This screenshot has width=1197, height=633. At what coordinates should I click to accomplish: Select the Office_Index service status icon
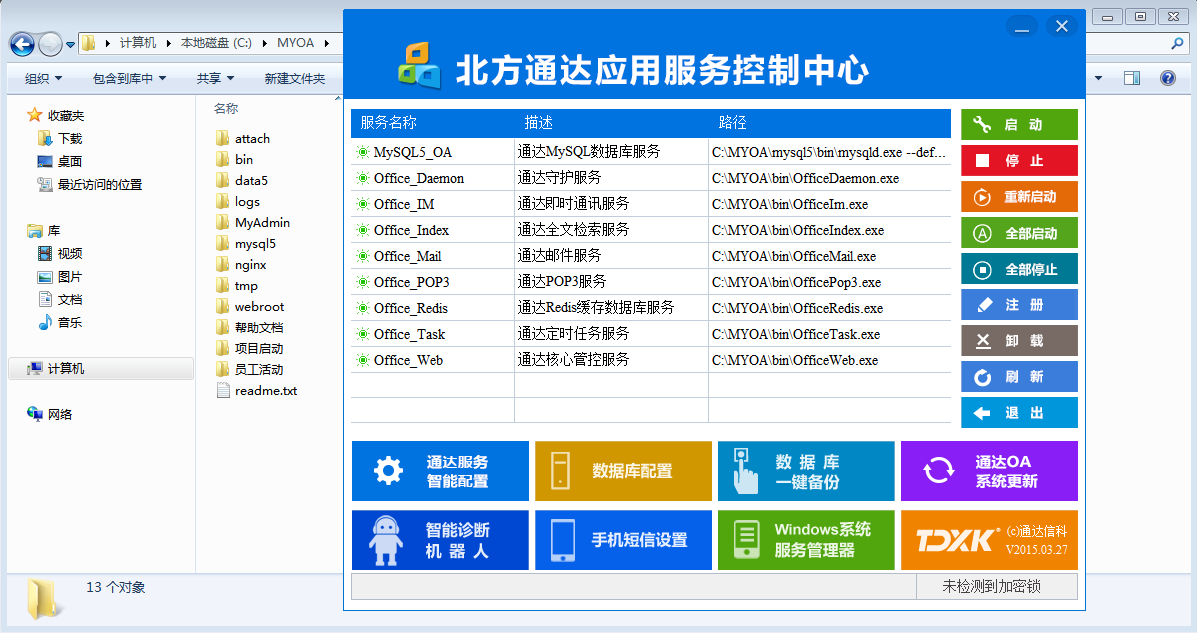(x=363, y=230)
